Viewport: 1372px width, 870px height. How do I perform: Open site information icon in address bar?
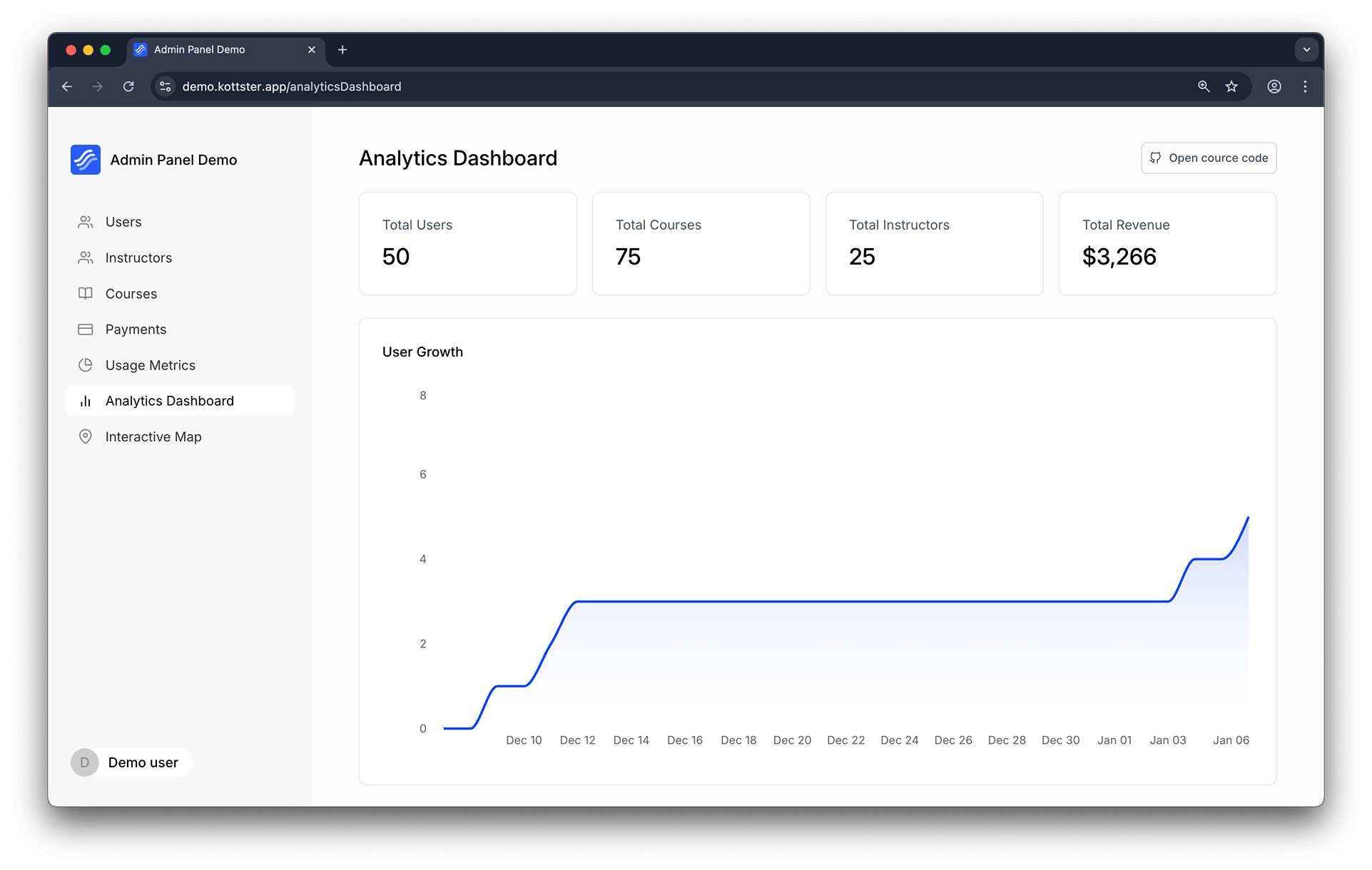coord(166,86)
